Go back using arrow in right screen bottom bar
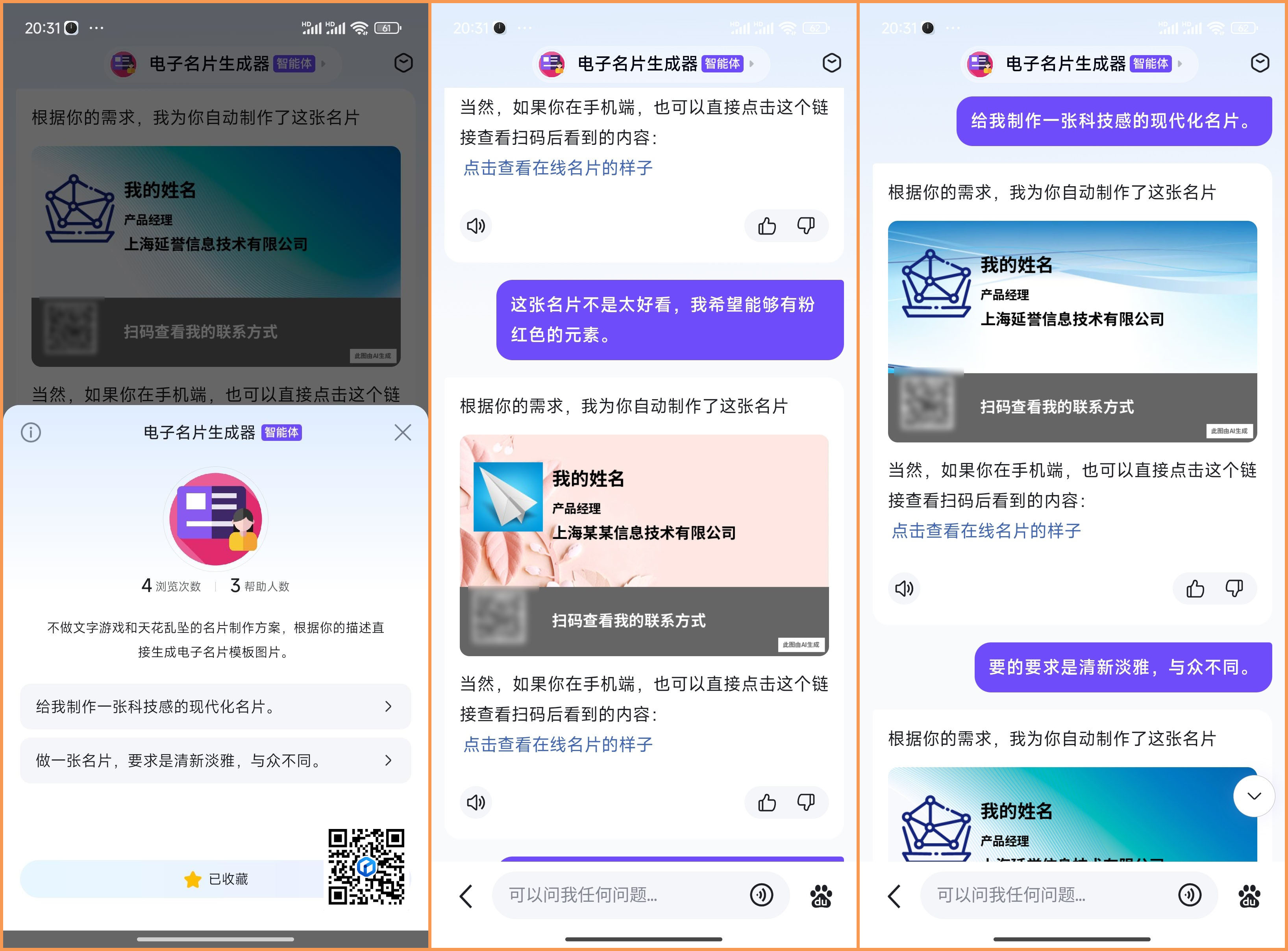 click(x=894, y=896)
